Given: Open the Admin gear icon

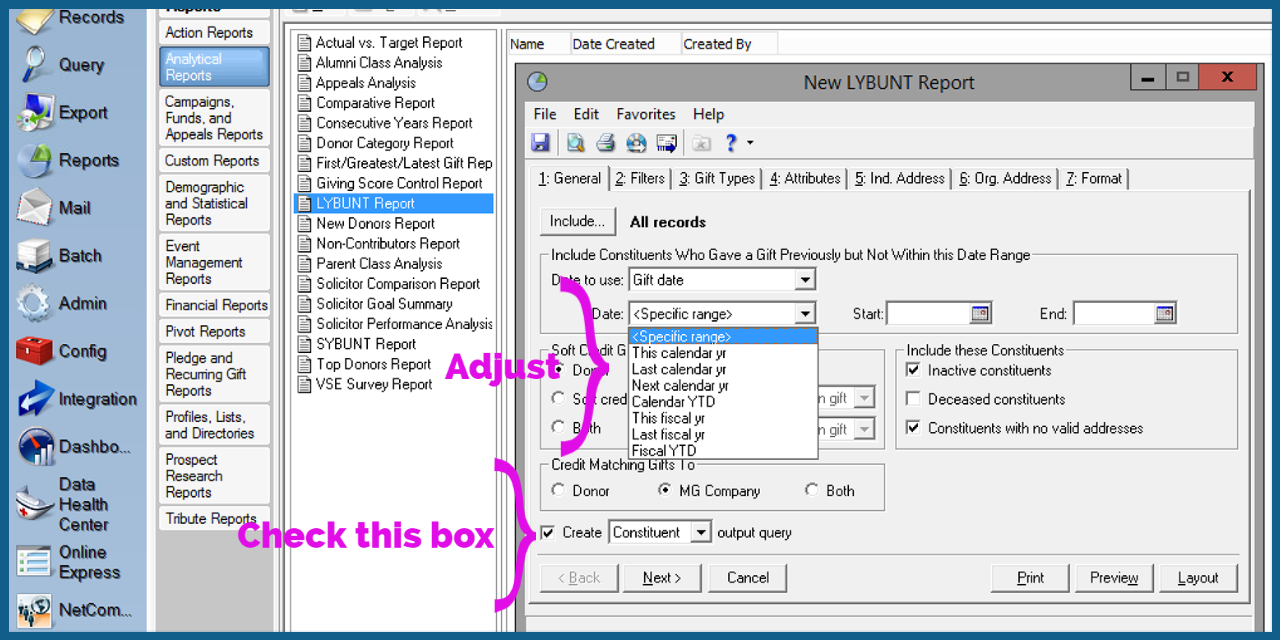Looking at the screenshot, I should tap(35, 304).
